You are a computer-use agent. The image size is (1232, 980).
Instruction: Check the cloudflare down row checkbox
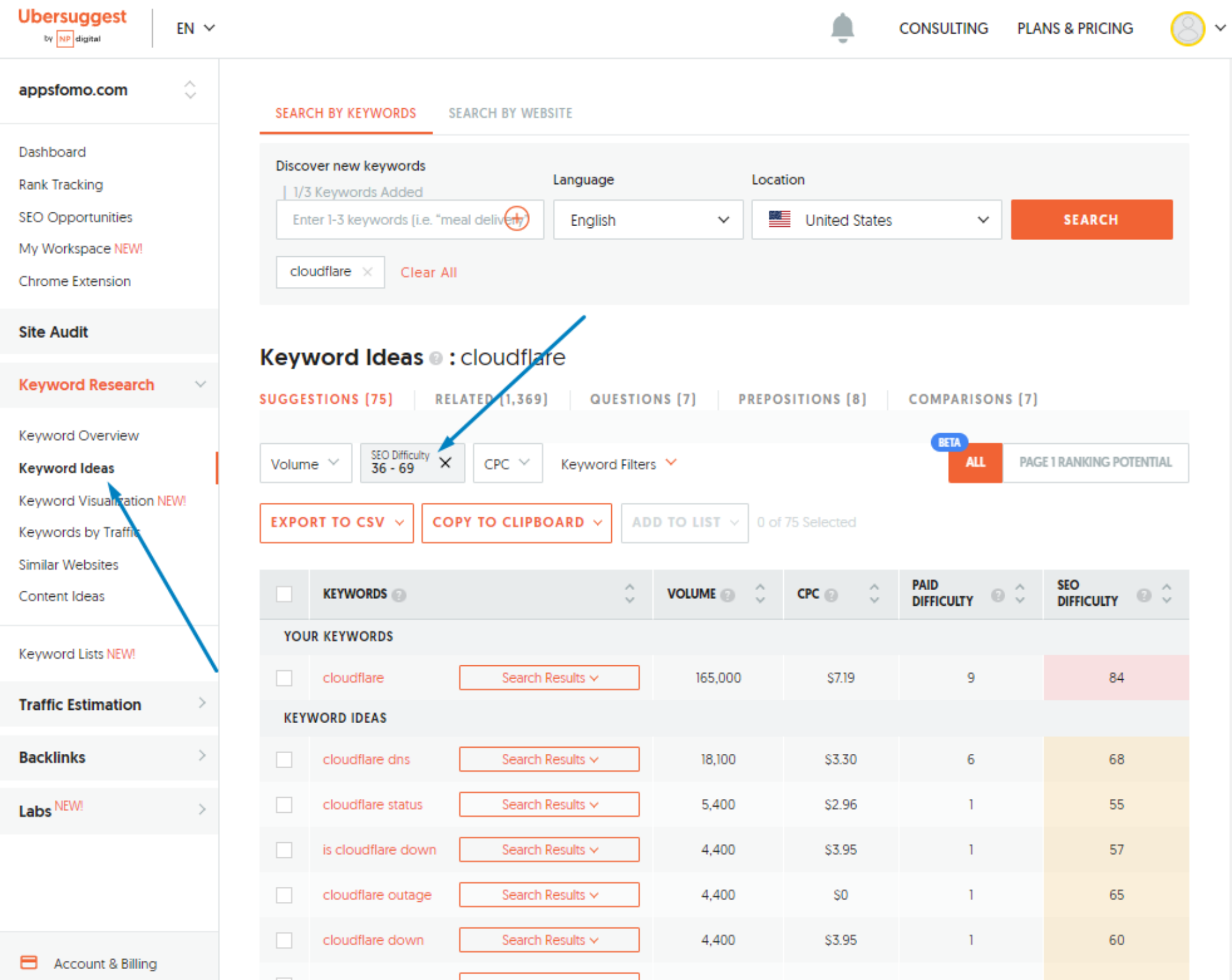click(x=284, y=940)
